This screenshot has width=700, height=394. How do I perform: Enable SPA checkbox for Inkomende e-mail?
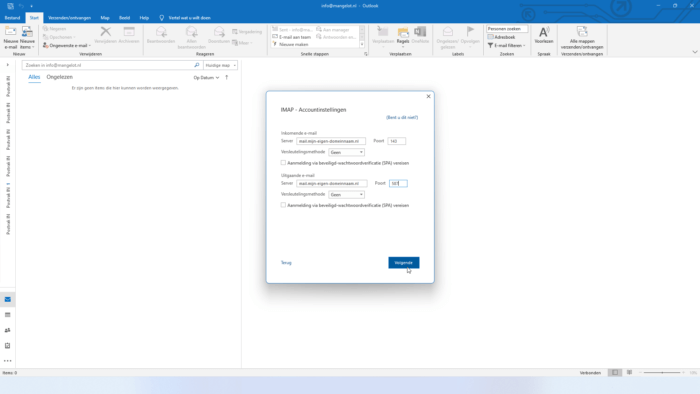click(283, 163)
